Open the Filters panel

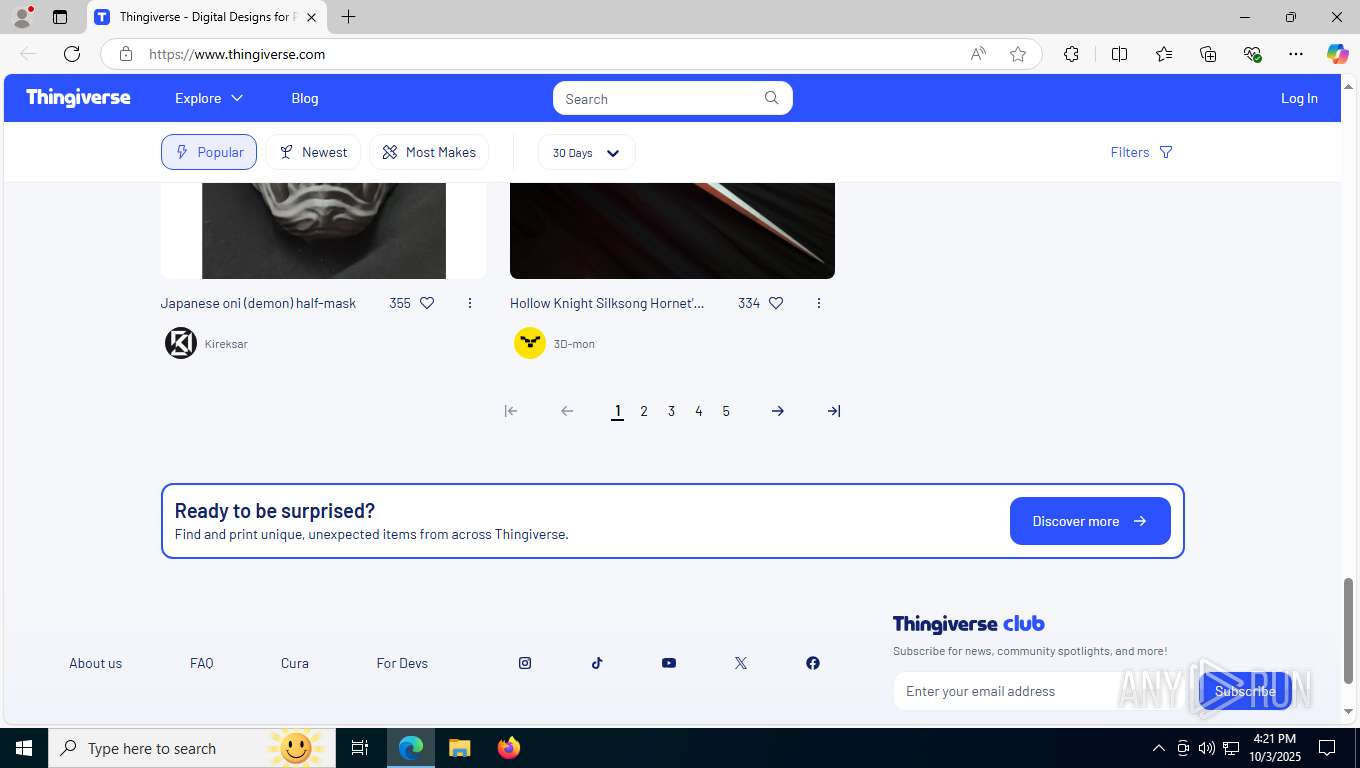1141,152
